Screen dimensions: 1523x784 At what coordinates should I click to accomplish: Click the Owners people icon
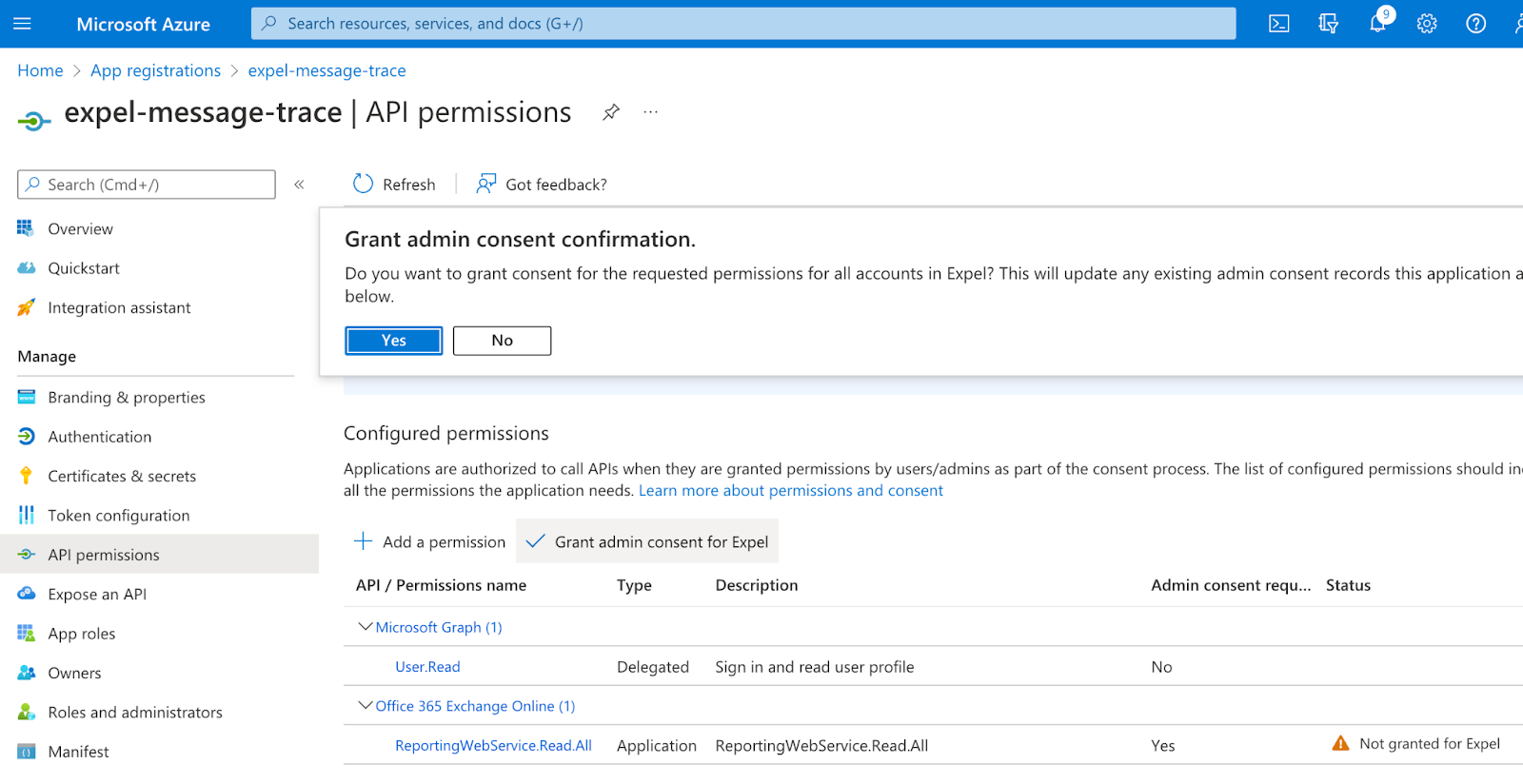tap(26, 673)
